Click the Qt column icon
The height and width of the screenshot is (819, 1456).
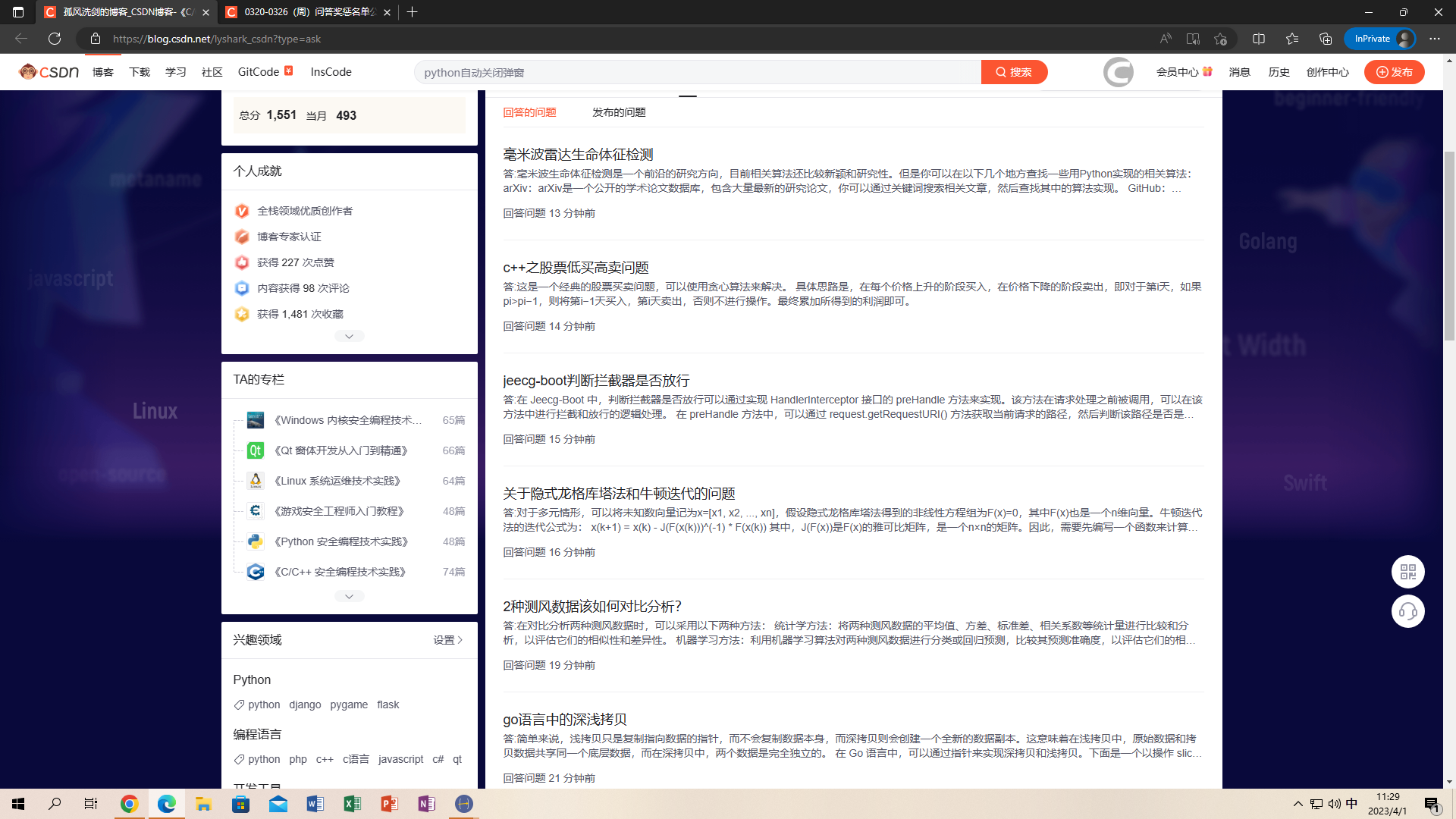pos(256,450)
